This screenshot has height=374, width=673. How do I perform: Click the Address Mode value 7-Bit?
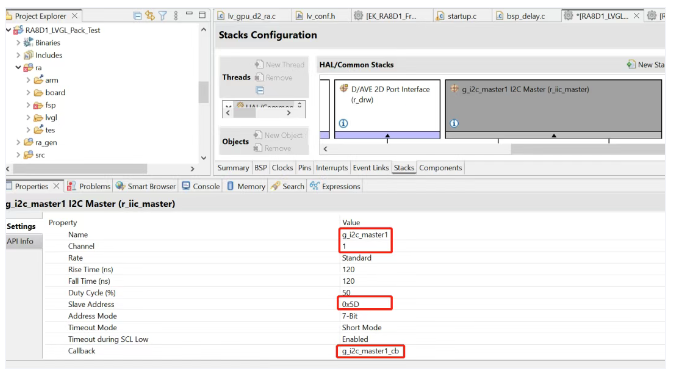[x=350, y=316]
